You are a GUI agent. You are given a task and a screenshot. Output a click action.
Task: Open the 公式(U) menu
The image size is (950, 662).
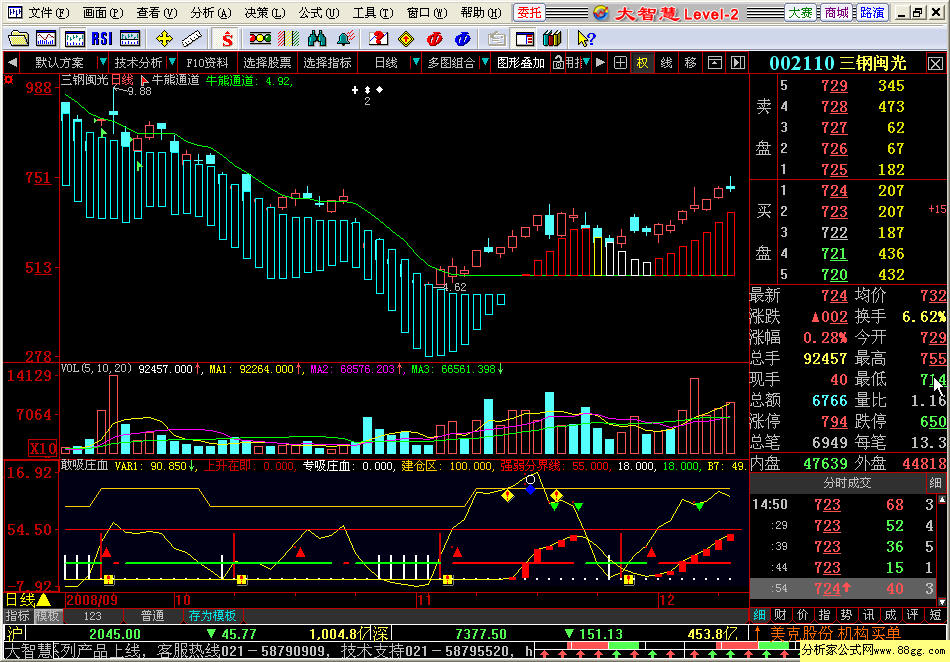coord(318,13)
